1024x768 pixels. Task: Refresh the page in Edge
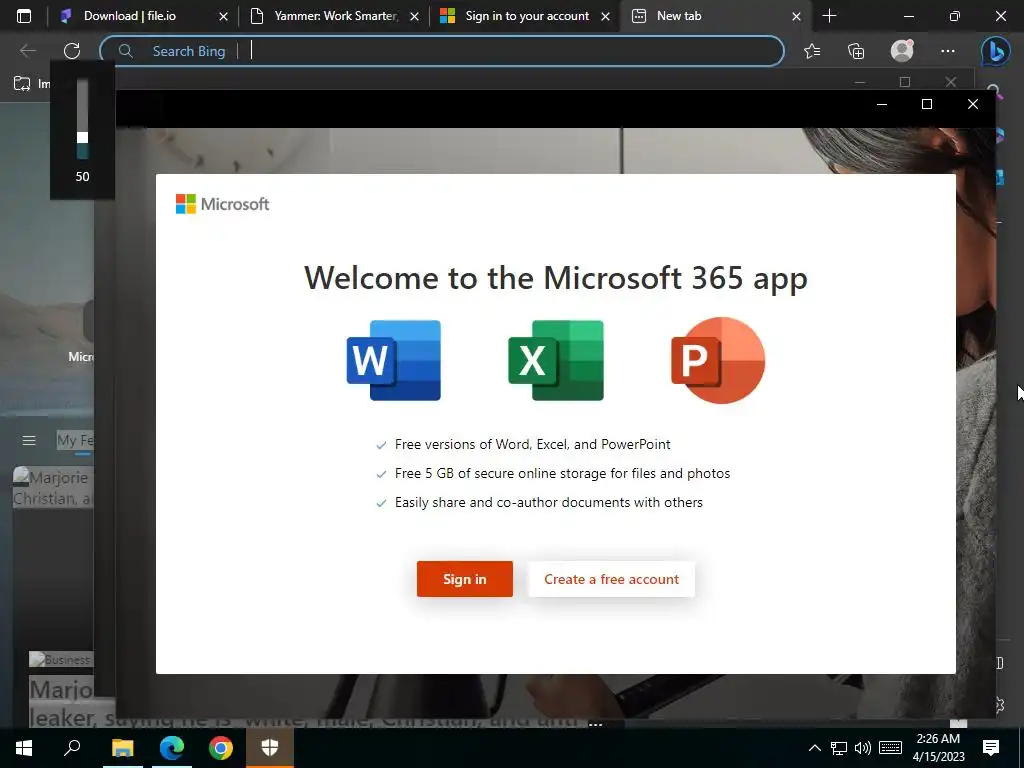pyautogui.click(x=72, y=50)
